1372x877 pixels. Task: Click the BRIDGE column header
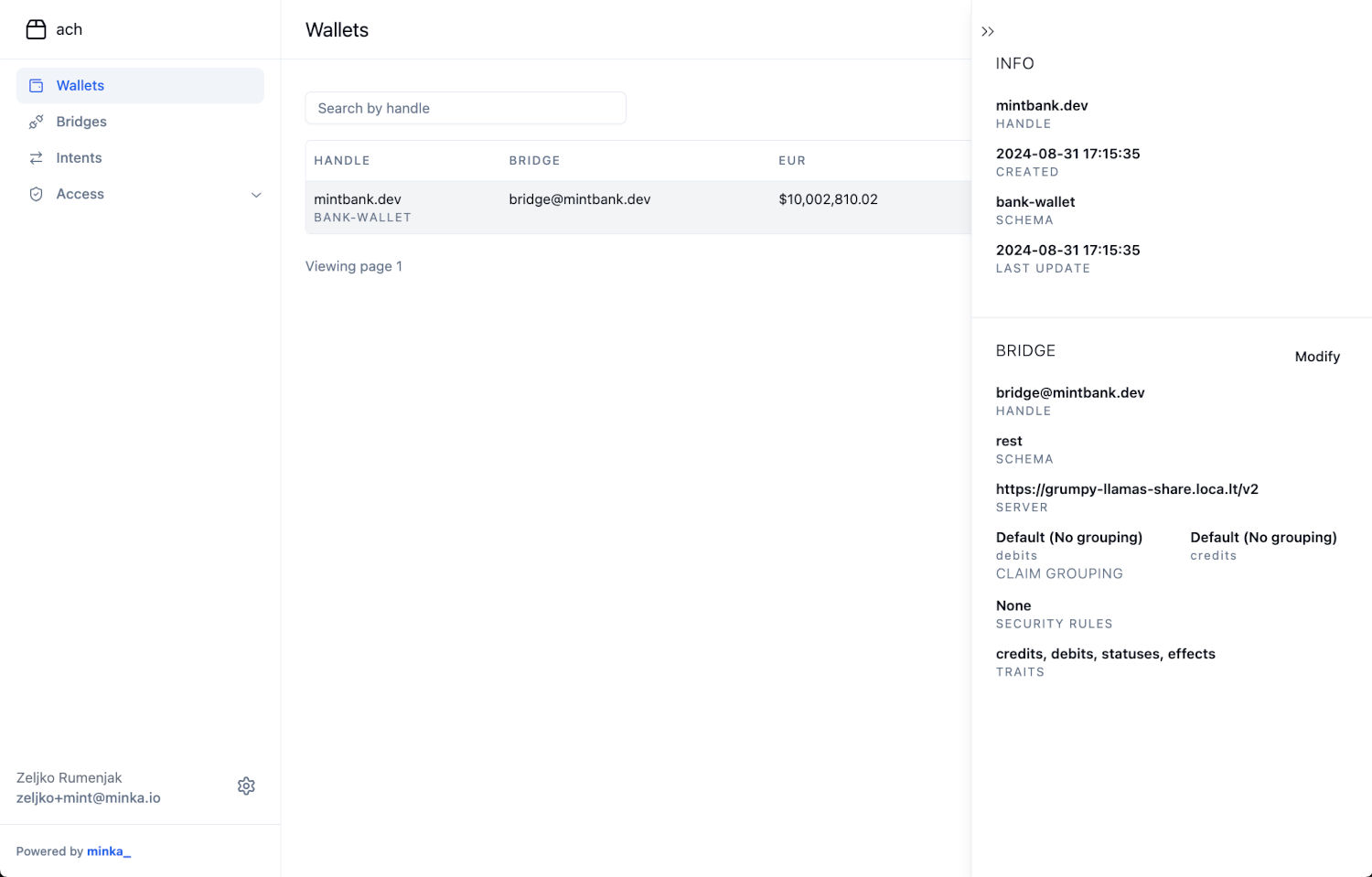click(x=534, y=161)
